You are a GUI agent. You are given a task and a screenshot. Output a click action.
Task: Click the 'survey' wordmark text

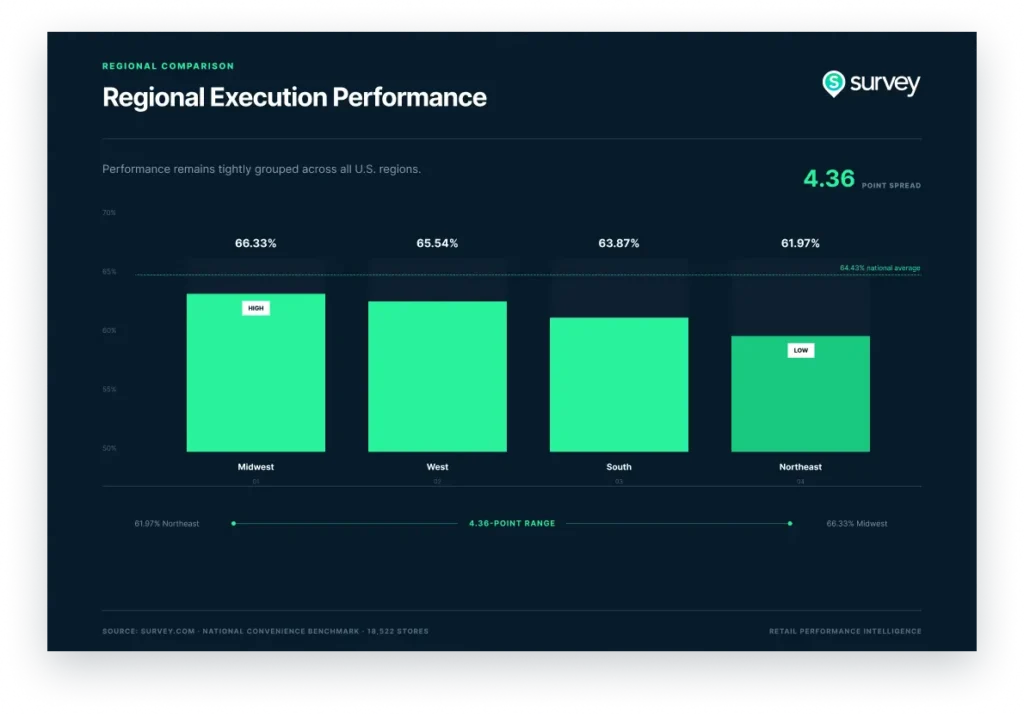coord(885,84)
